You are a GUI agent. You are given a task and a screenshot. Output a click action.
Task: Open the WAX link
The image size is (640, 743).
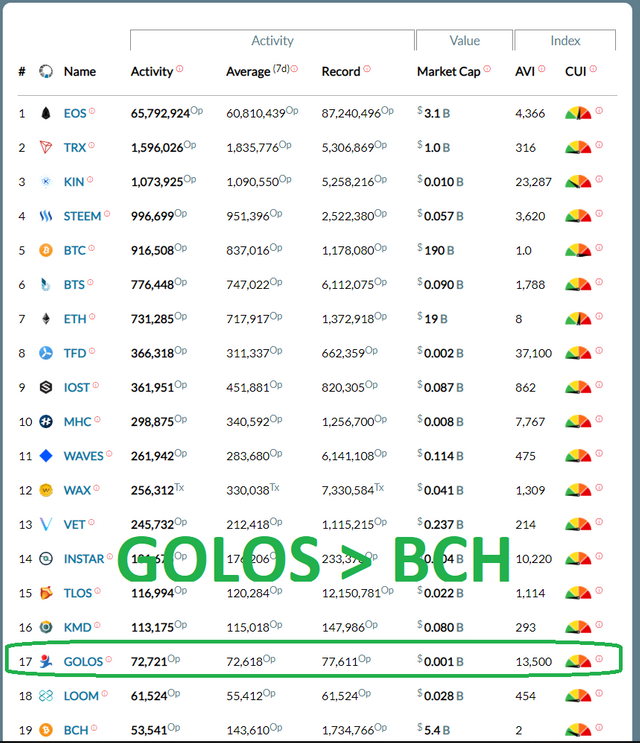[77, 490]
